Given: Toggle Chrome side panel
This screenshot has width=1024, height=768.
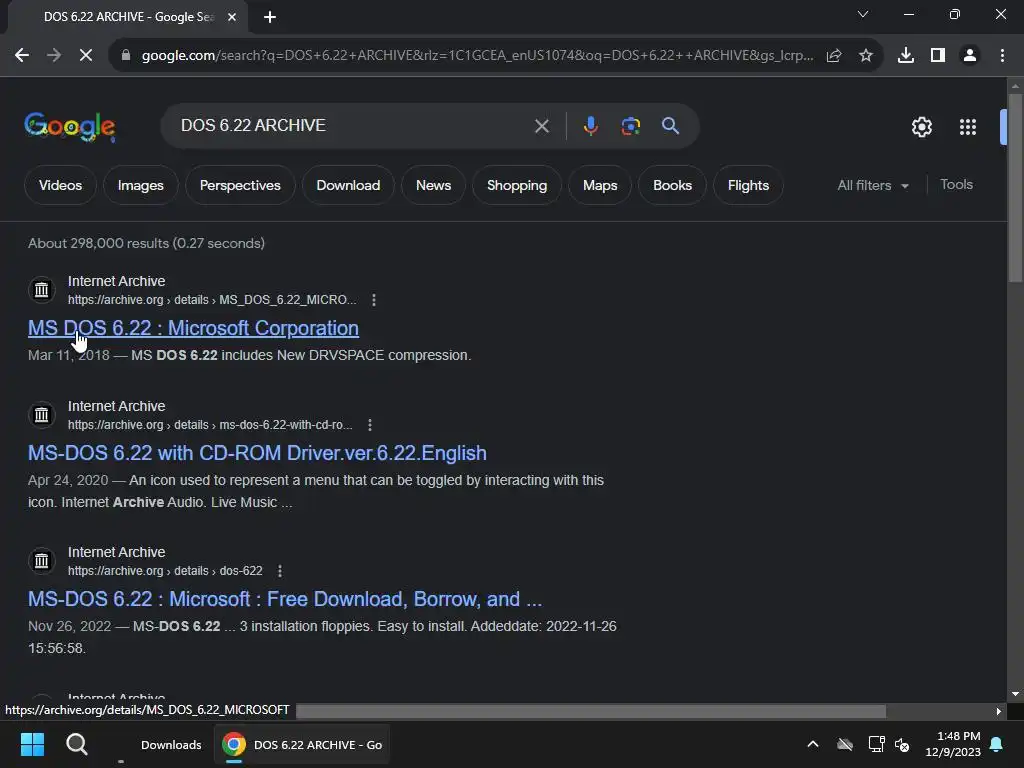Looking at the screenshot, I should tap(938, 56).
